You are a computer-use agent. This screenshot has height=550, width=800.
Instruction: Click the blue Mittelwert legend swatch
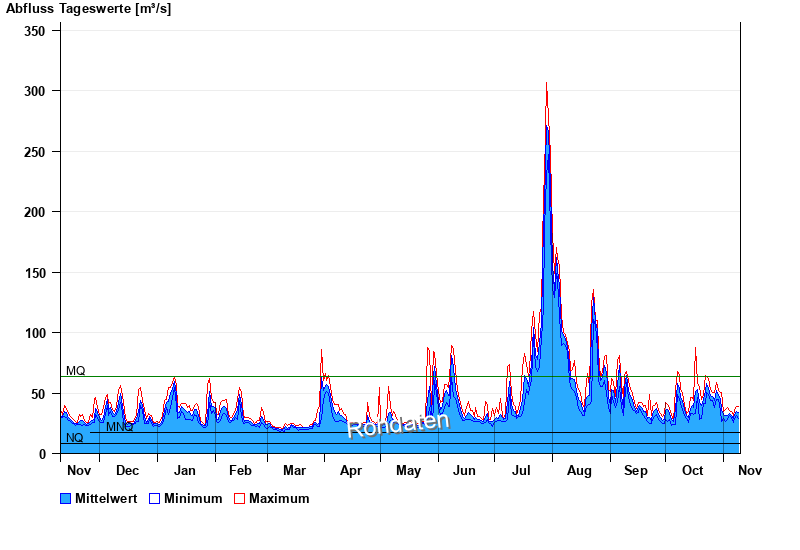tap(66, 498)
